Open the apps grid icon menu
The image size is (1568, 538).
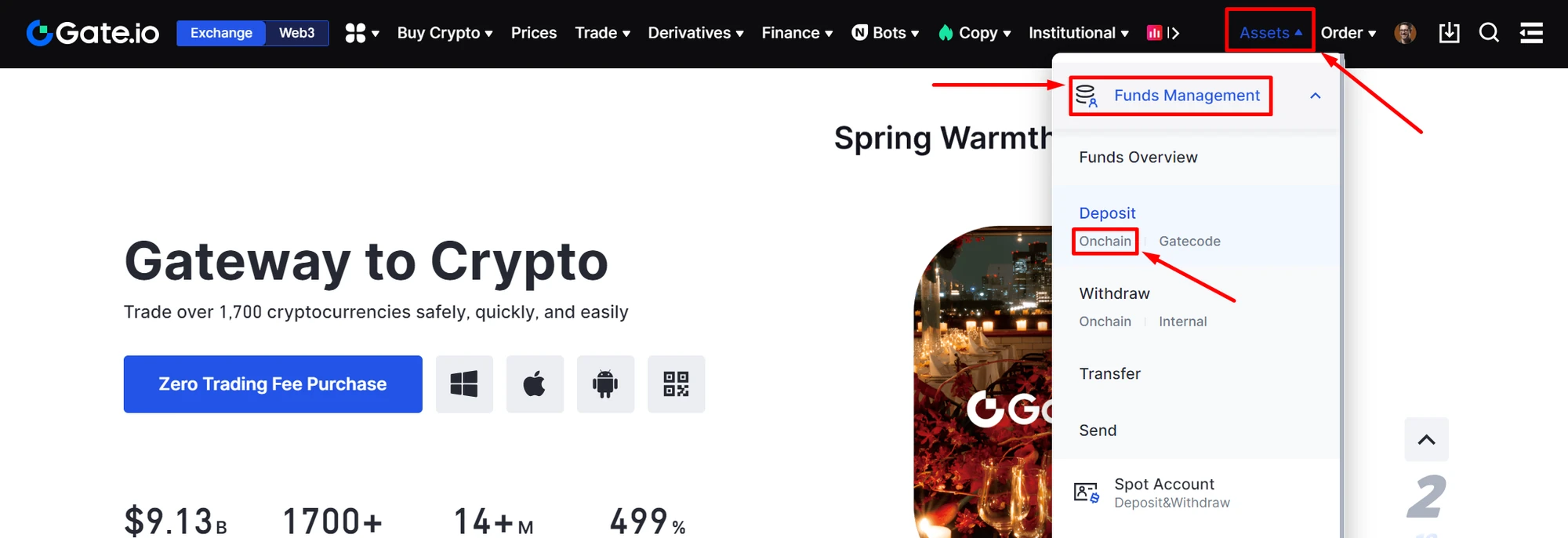coord(362,33)
